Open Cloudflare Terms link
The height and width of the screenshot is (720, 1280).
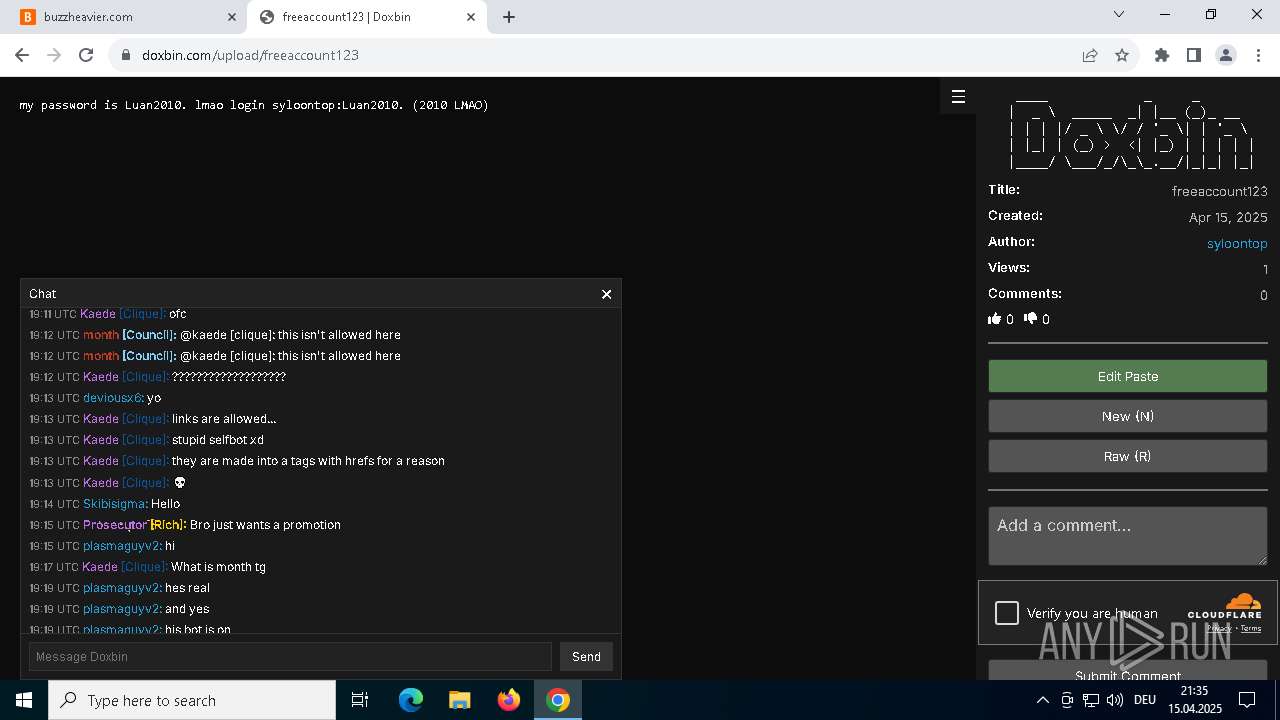coord(1251,628)
